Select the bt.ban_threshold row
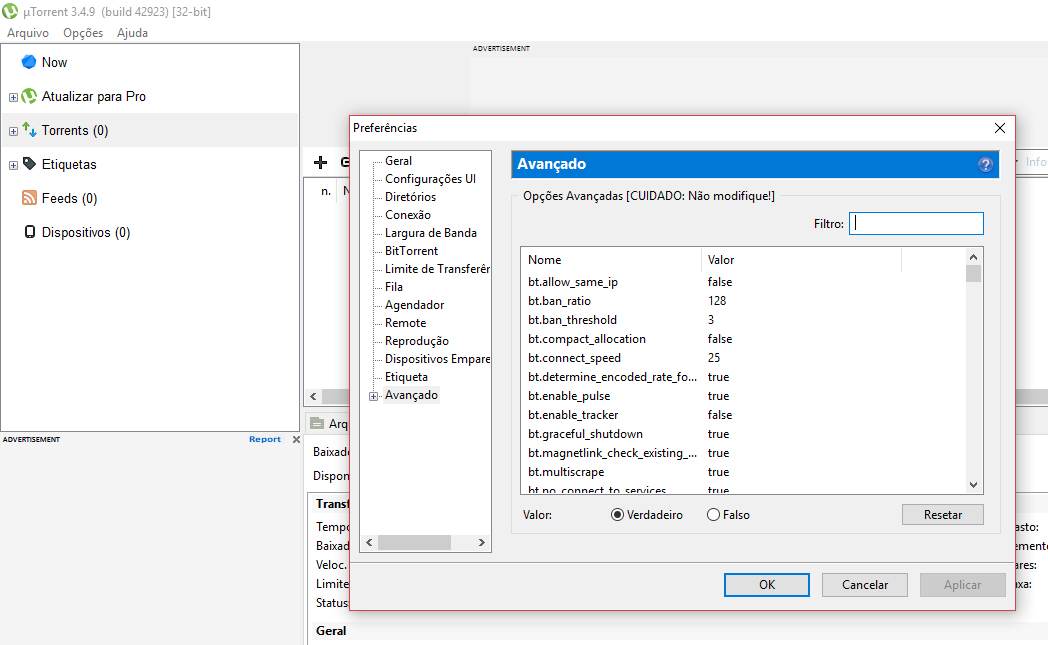Viewport: 1048px width, 645px height. [x=743, y=320]
